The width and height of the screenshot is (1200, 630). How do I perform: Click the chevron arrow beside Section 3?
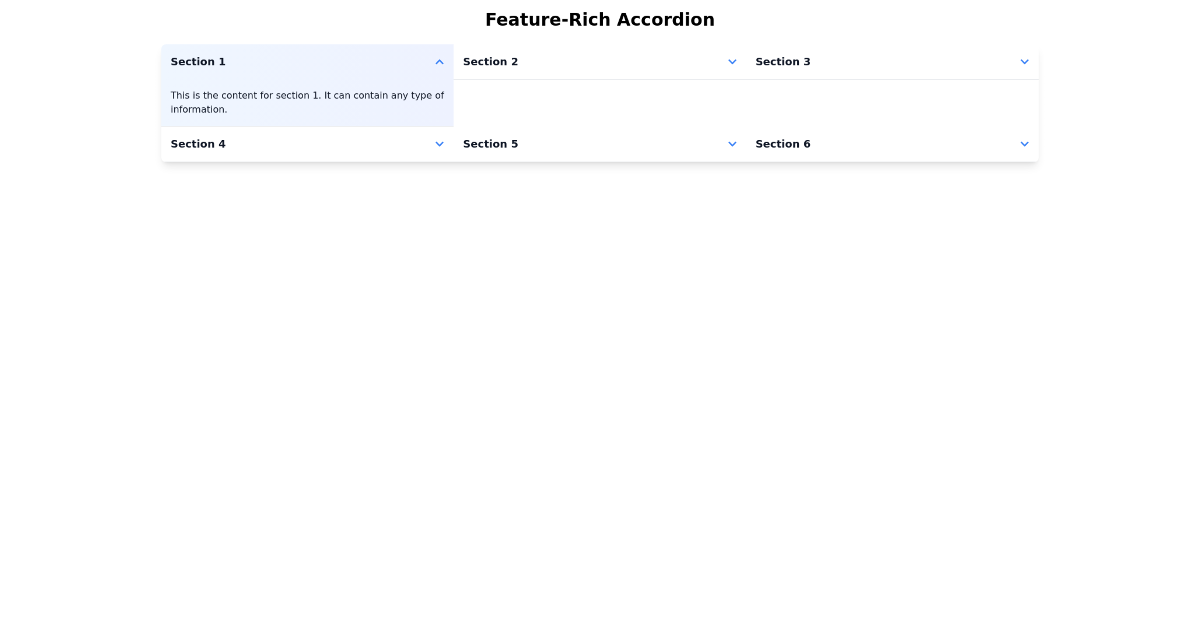(x=1024, y=61)
